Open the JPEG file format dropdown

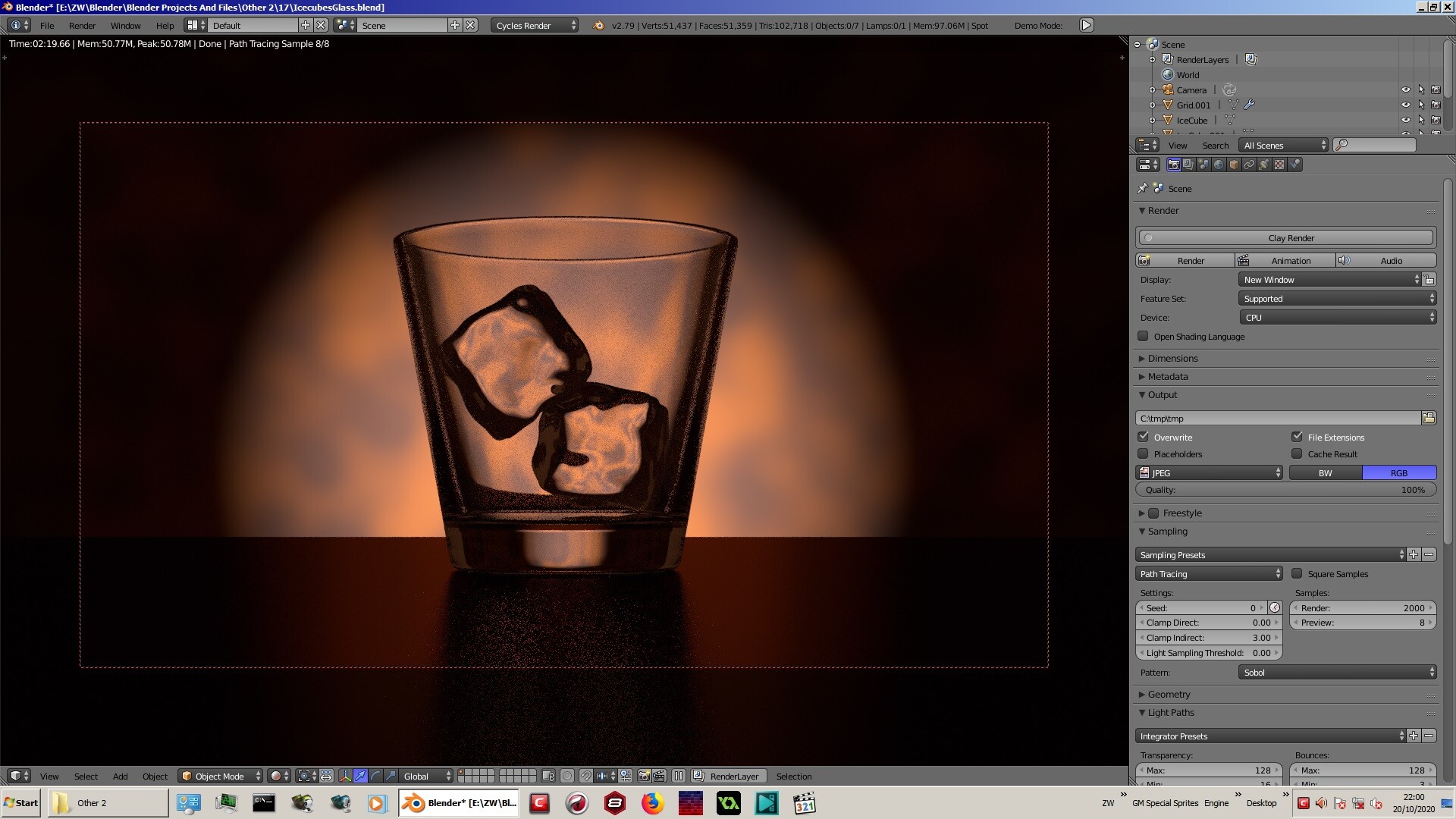click(x=1210, y=472)
